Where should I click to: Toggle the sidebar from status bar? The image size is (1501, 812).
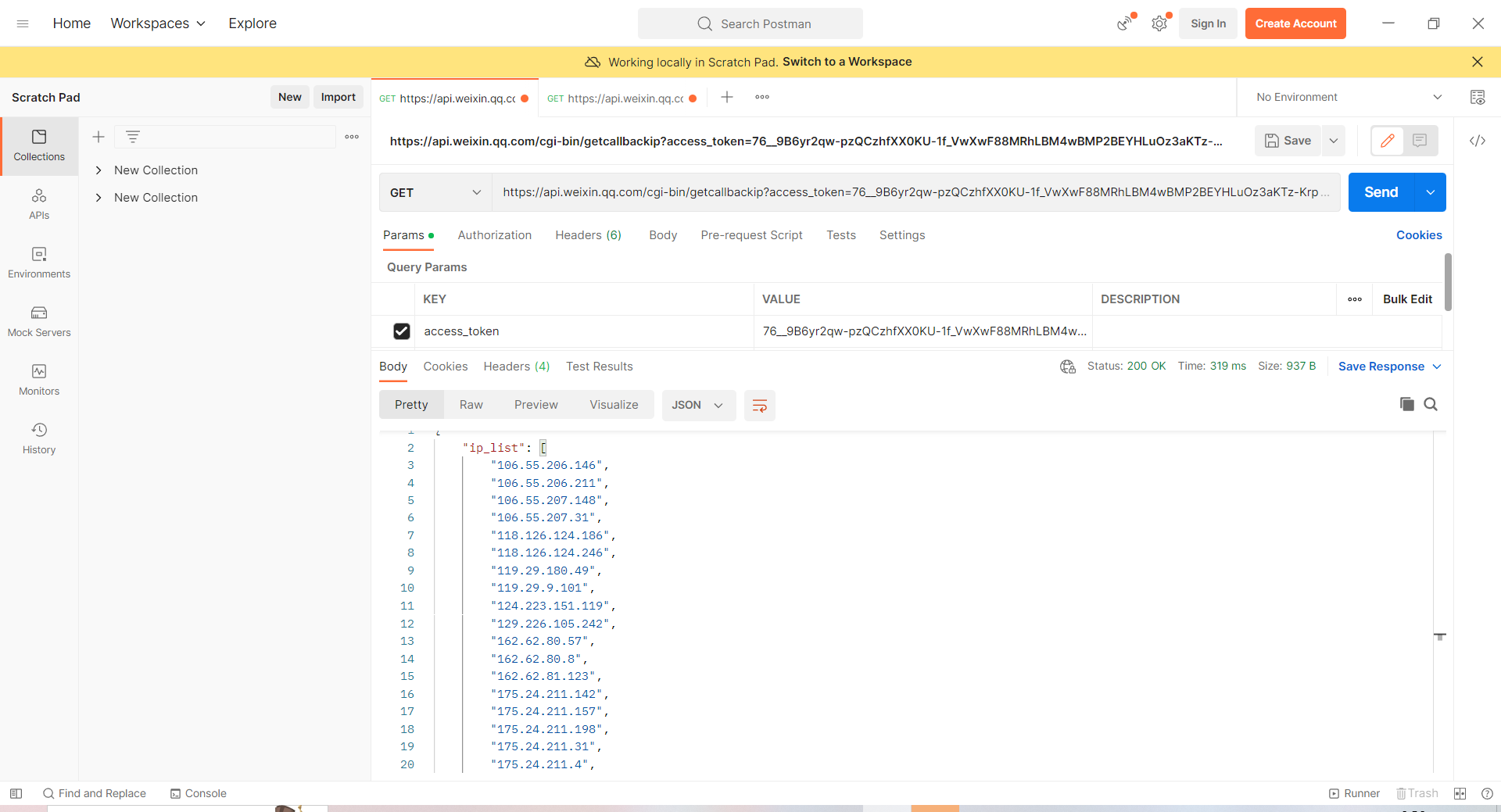16,793
